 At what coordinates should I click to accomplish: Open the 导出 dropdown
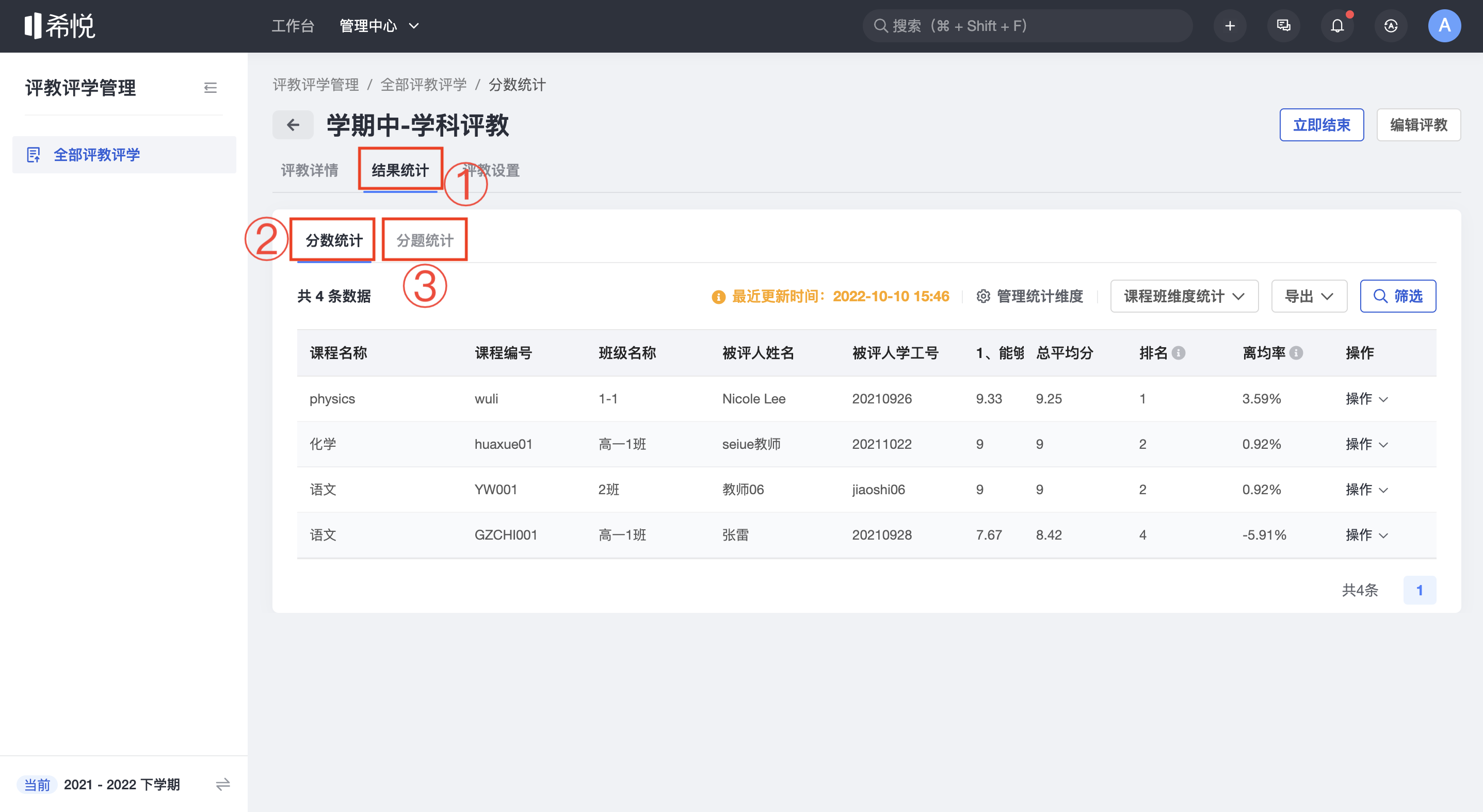(x=1309, y=296)
